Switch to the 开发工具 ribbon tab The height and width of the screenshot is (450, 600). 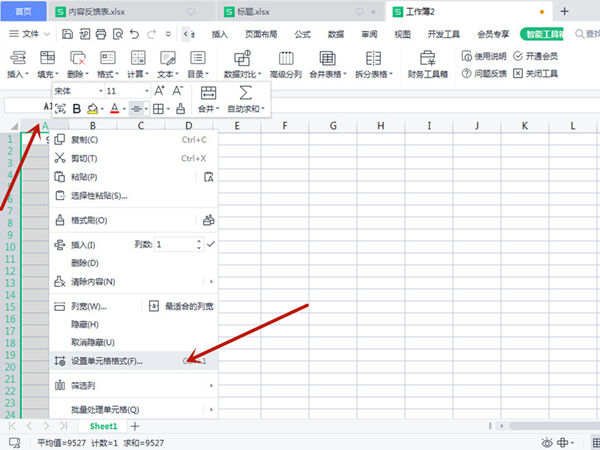tap(443, 34)
